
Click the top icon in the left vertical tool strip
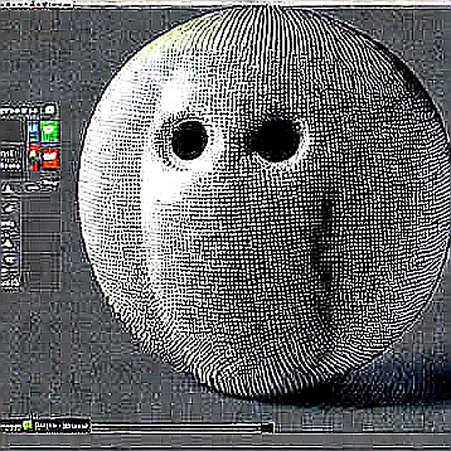click(x=8, y=208)
